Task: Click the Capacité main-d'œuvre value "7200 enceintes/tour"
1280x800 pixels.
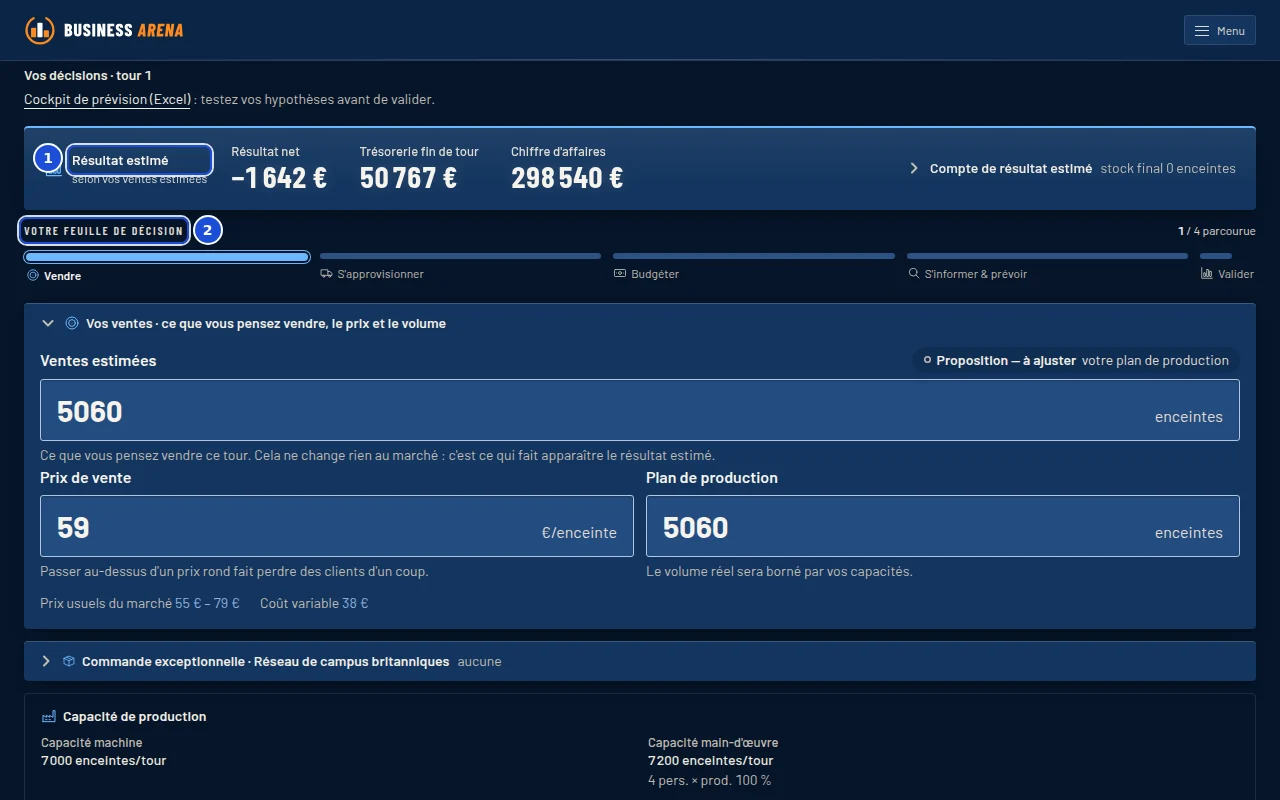Action: tap(711, 761)
